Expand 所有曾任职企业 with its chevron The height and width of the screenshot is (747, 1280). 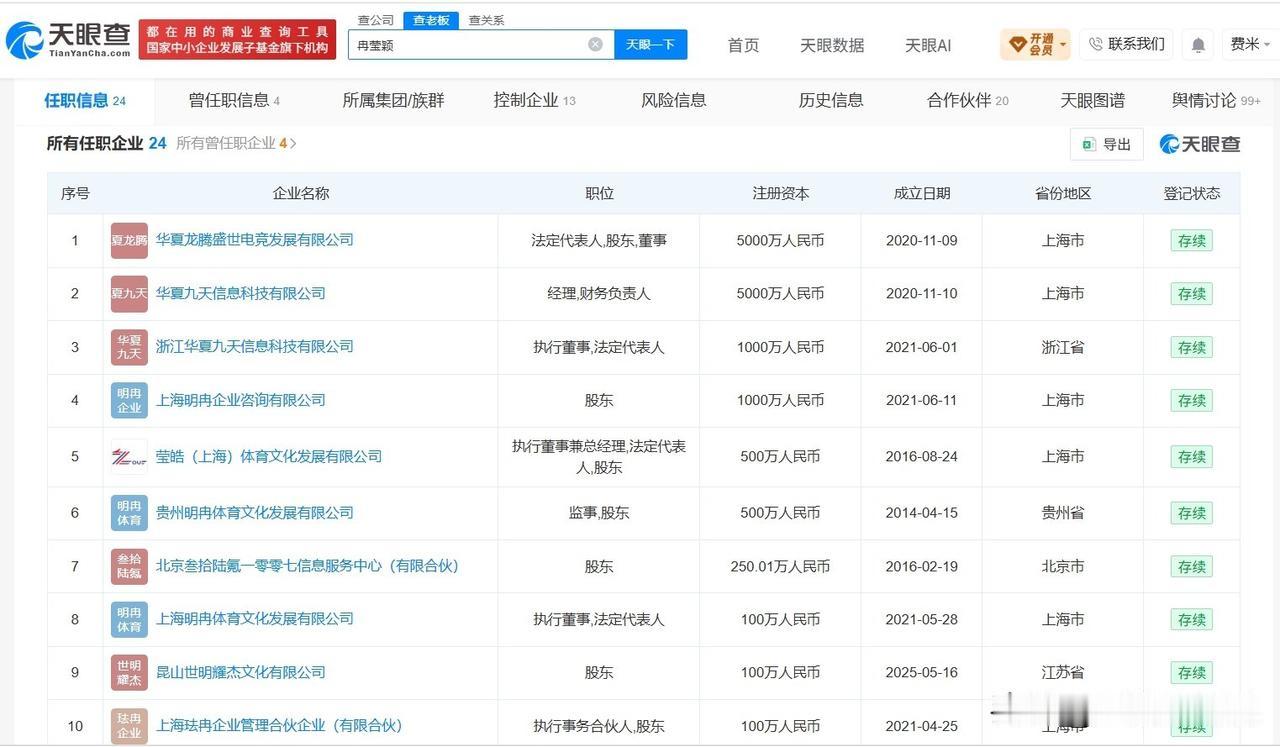[293, 143]
